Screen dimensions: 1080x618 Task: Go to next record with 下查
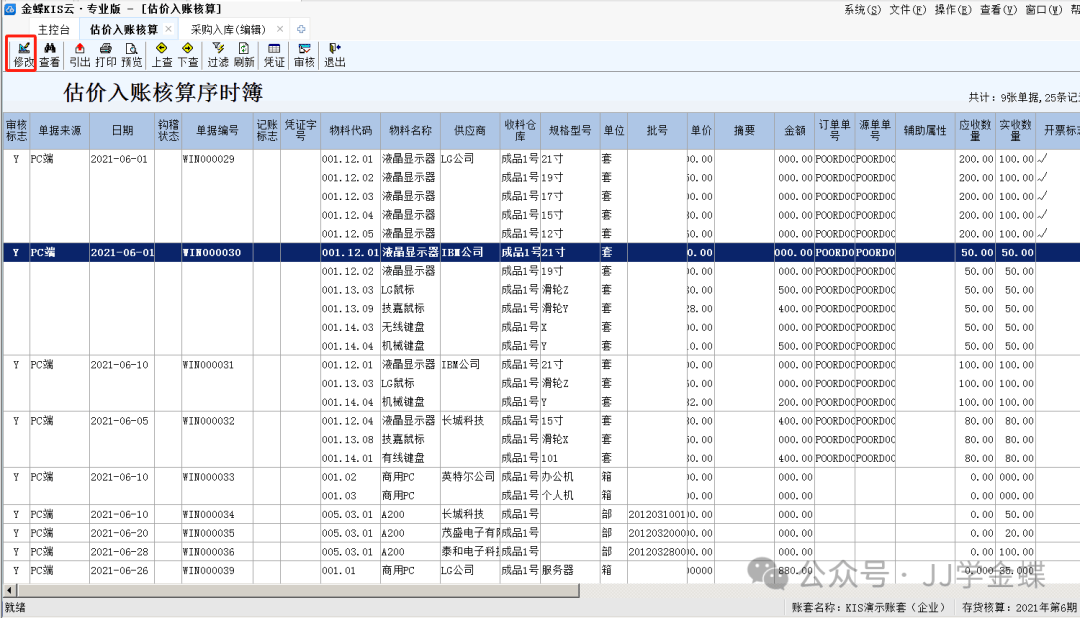point(187,54)
